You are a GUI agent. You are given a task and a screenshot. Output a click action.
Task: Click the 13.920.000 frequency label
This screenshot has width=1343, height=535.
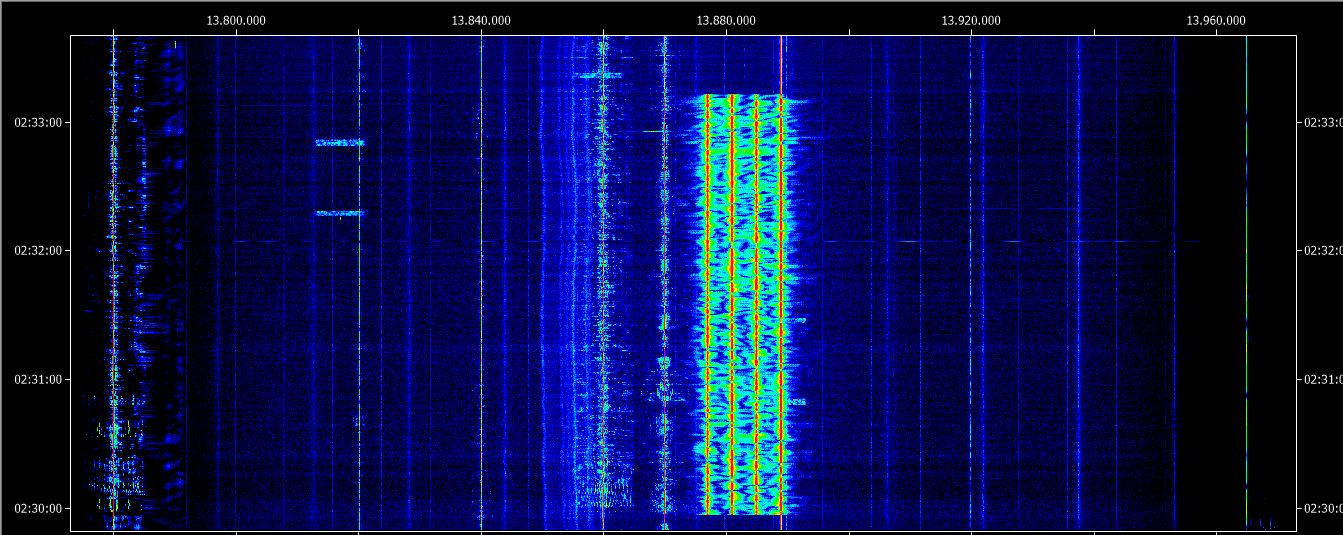(971, 20)
